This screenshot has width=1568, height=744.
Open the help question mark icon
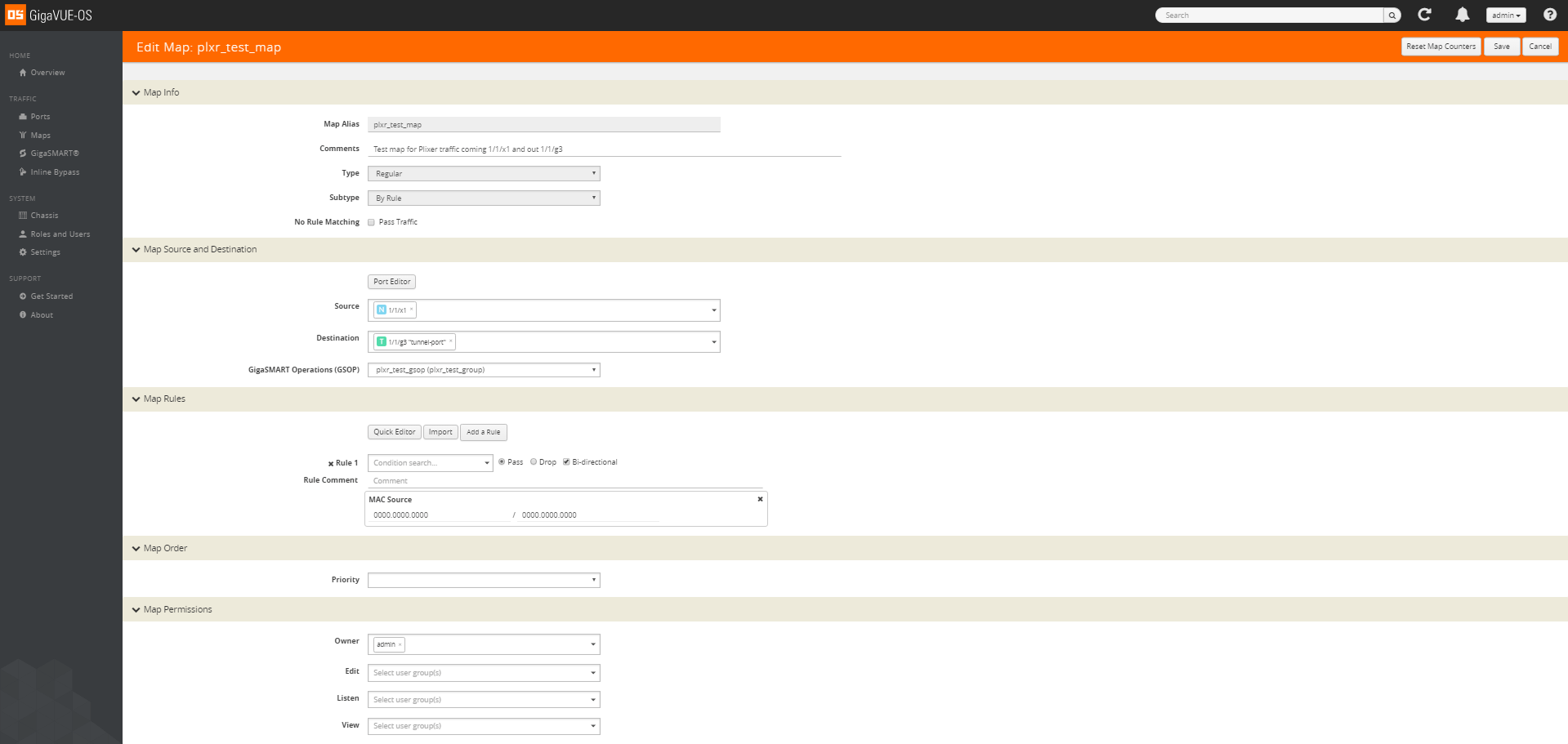[x=1550, y=15]
